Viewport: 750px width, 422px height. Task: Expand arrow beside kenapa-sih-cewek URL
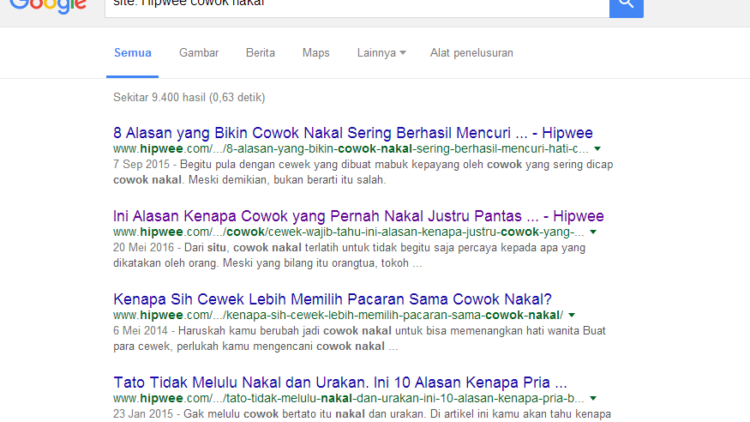tap(572, 315)
